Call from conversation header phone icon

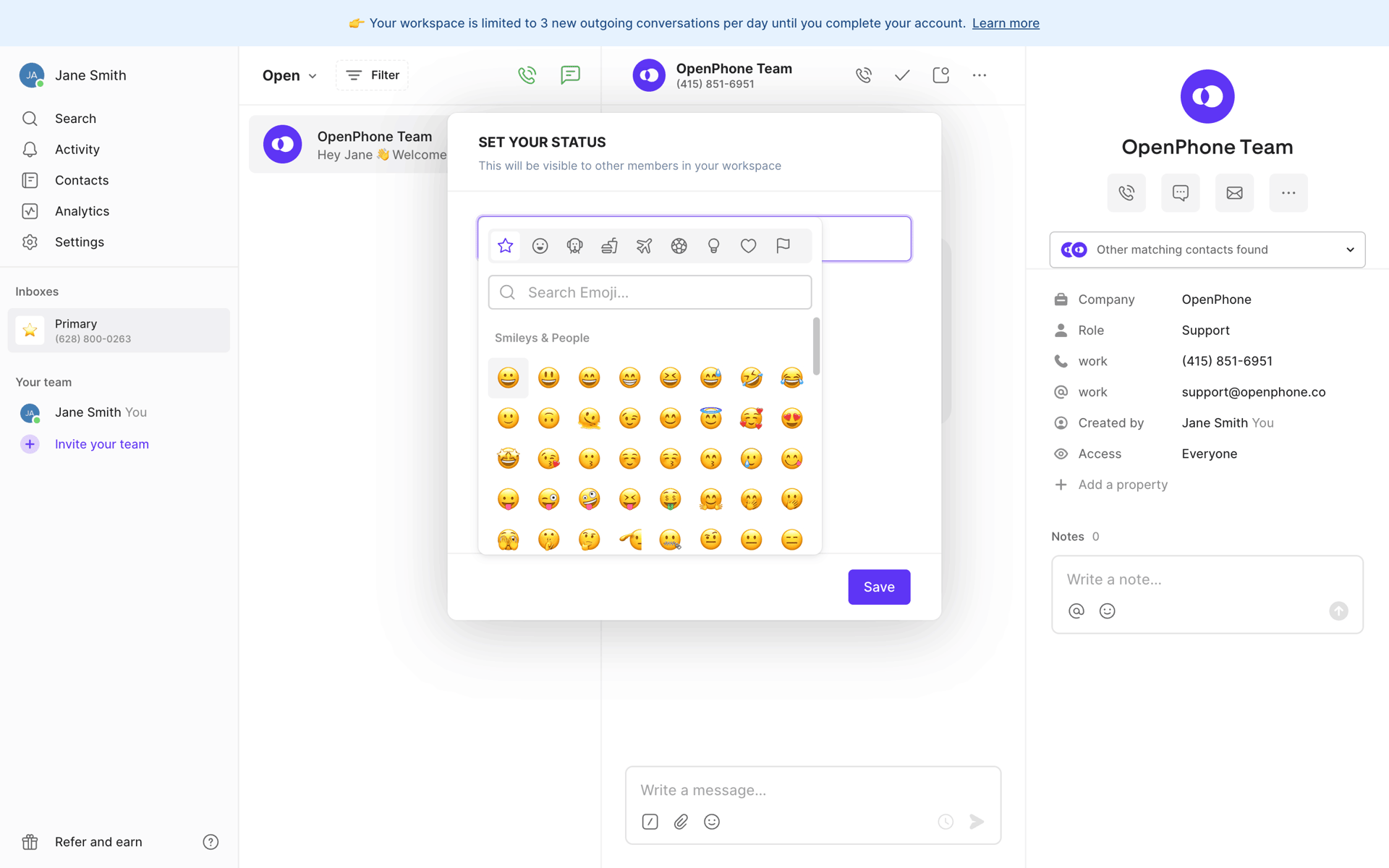click(864, 75)
